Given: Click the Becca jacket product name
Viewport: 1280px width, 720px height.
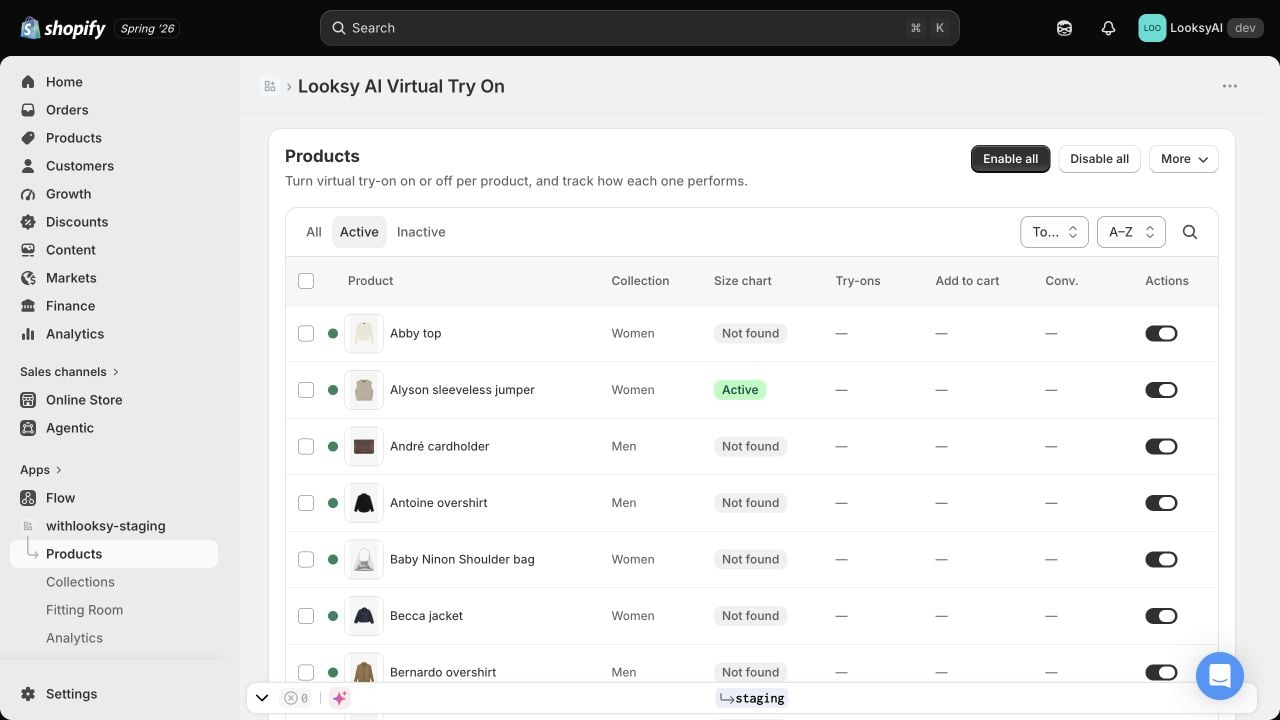Looking at the screenshot, I should tap(426, 616).
